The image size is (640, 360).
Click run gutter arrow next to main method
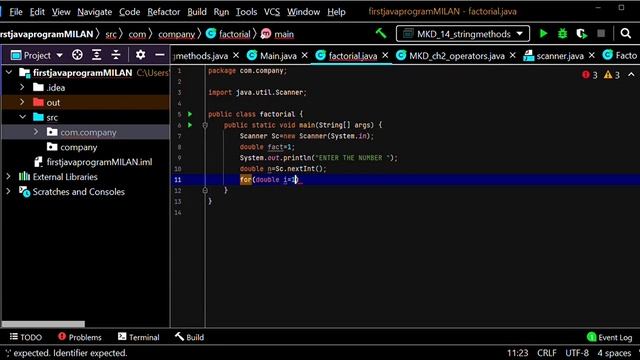190,125
